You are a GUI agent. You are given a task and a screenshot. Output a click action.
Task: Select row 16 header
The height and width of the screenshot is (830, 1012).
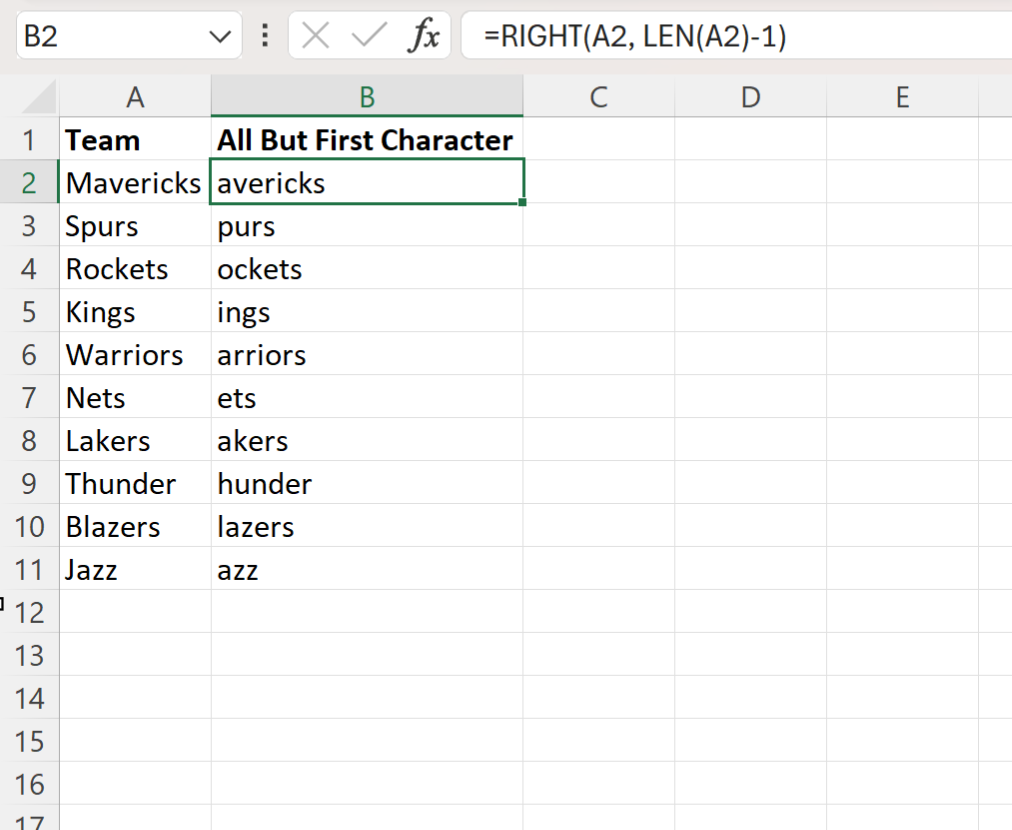coord(29,784)
